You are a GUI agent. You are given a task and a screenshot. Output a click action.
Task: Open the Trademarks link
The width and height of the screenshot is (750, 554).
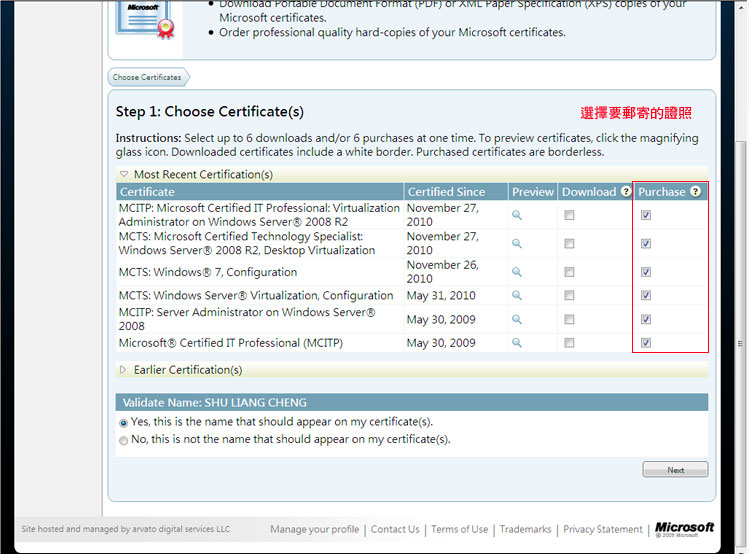click(x=525, y=529)
